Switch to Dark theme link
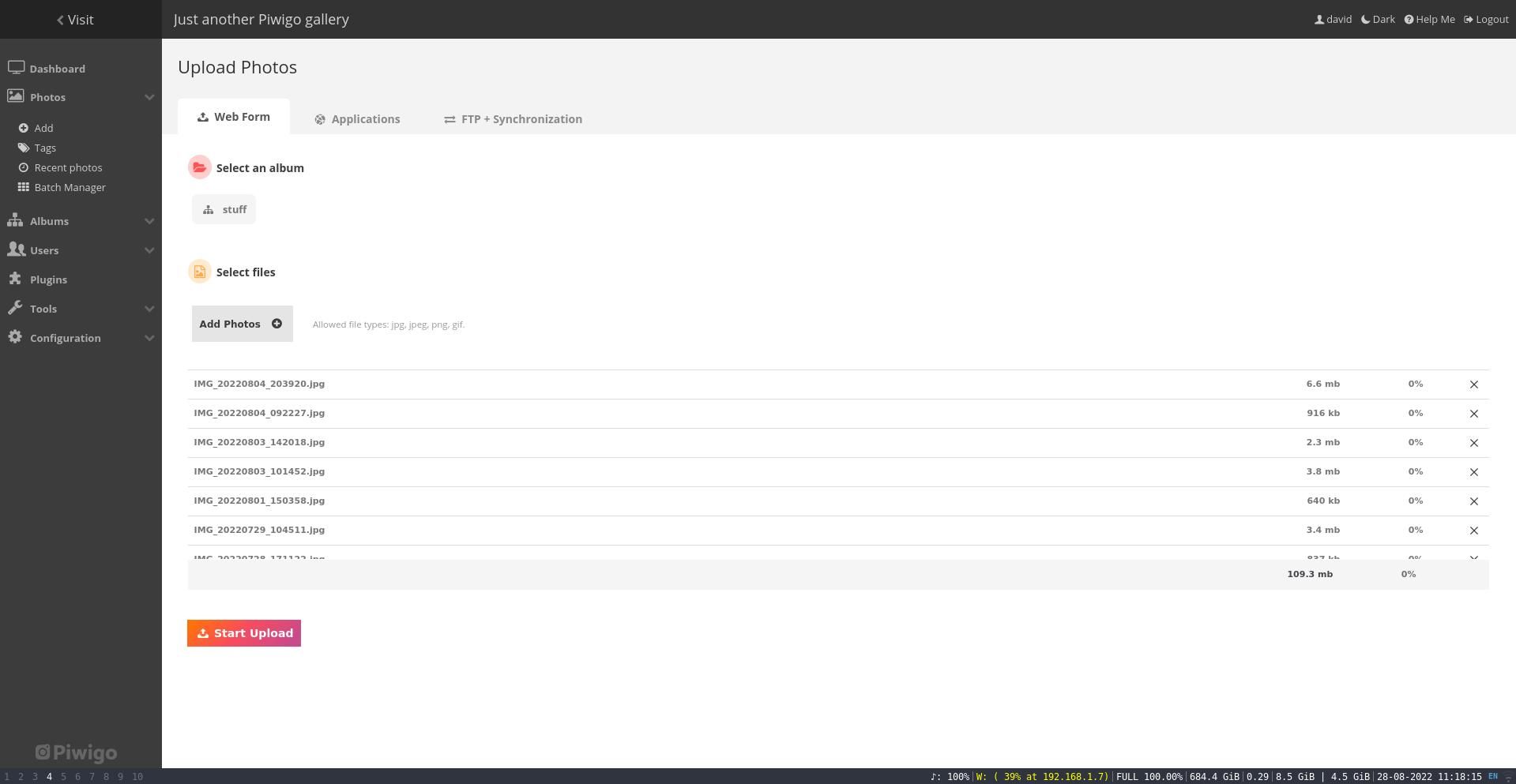The height and width of the screenshot is (784, 1516). click(1378, 19)
